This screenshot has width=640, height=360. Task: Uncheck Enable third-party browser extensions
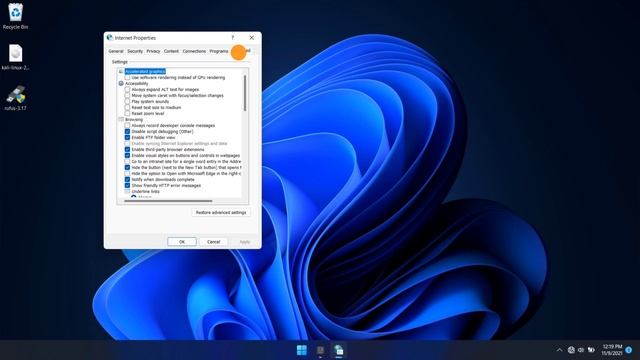click(x=127, y=149)
